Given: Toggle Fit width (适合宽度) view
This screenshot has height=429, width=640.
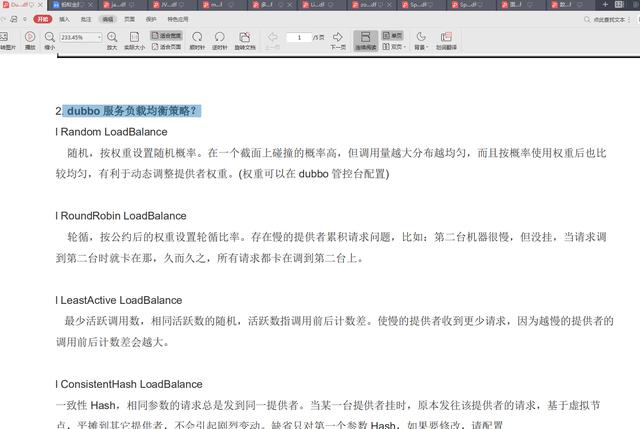Looking at the screenshot, I should click(x=166, y=36).
